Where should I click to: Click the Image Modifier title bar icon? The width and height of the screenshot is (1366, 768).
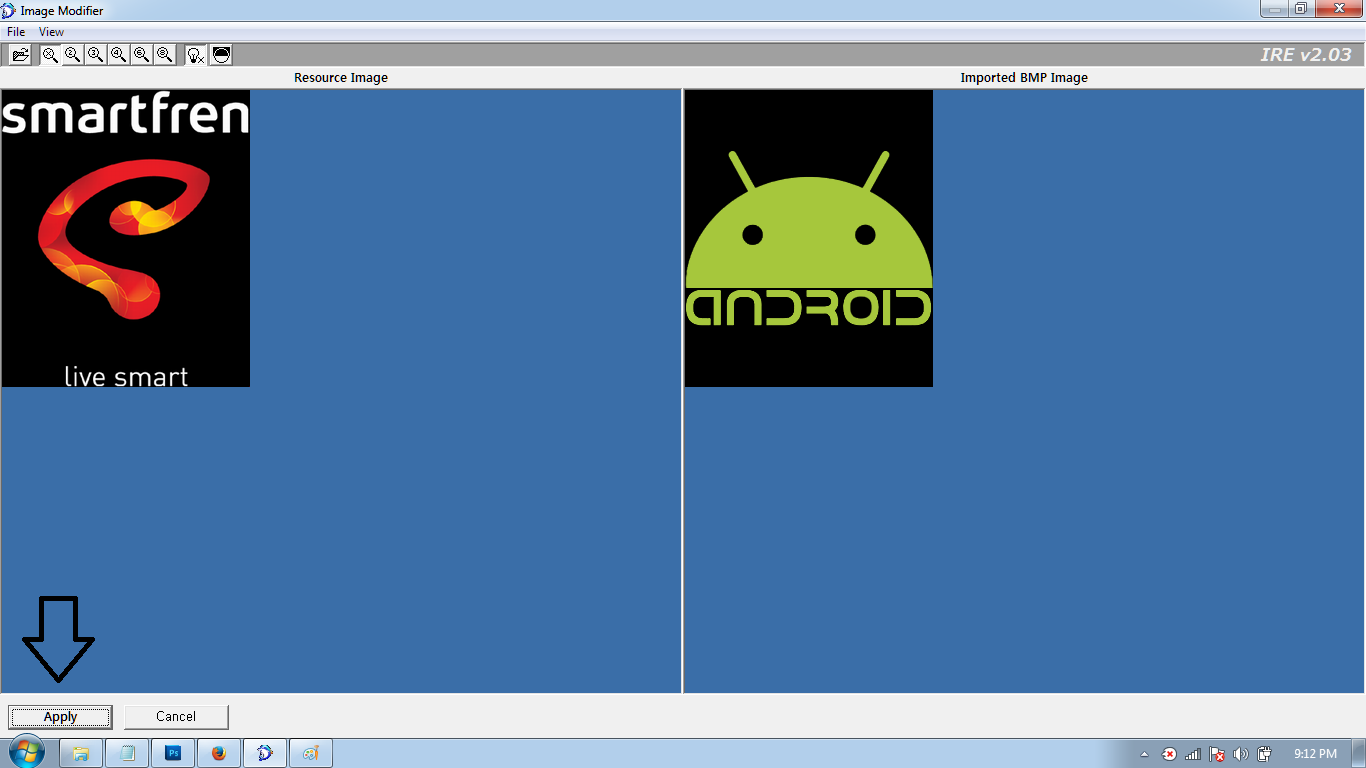pos(9,10)
